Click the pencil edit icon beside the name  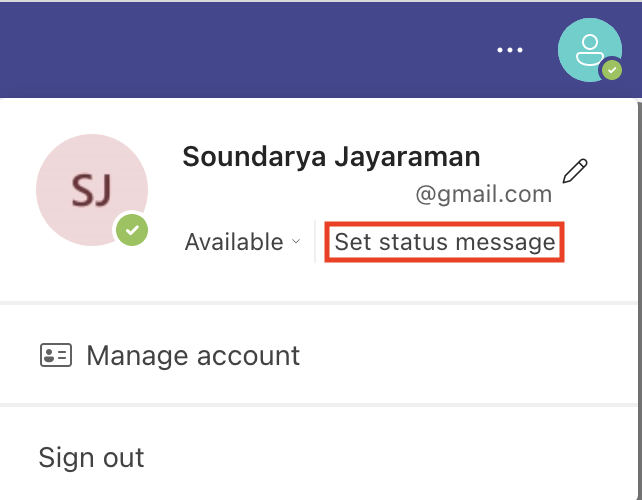pos(574,171)
